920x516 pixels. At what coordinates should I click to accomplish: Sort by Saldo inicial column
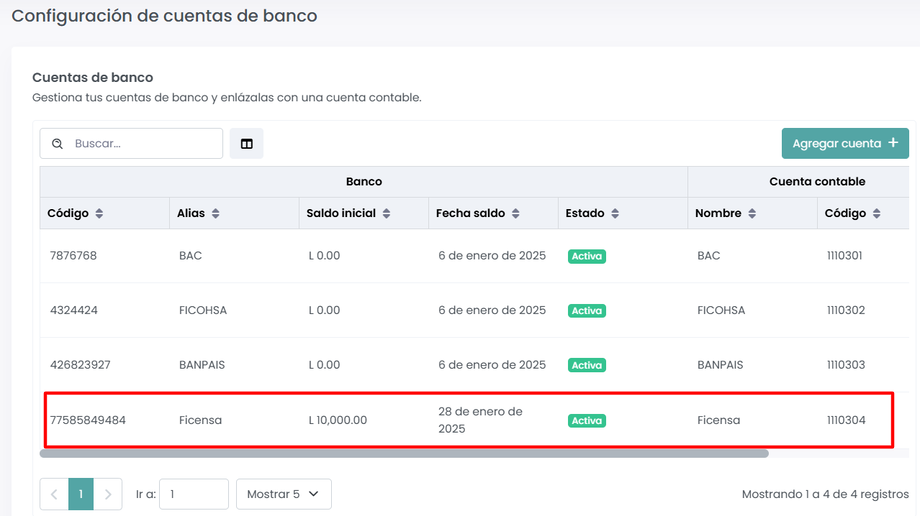[x=386, y=214]
